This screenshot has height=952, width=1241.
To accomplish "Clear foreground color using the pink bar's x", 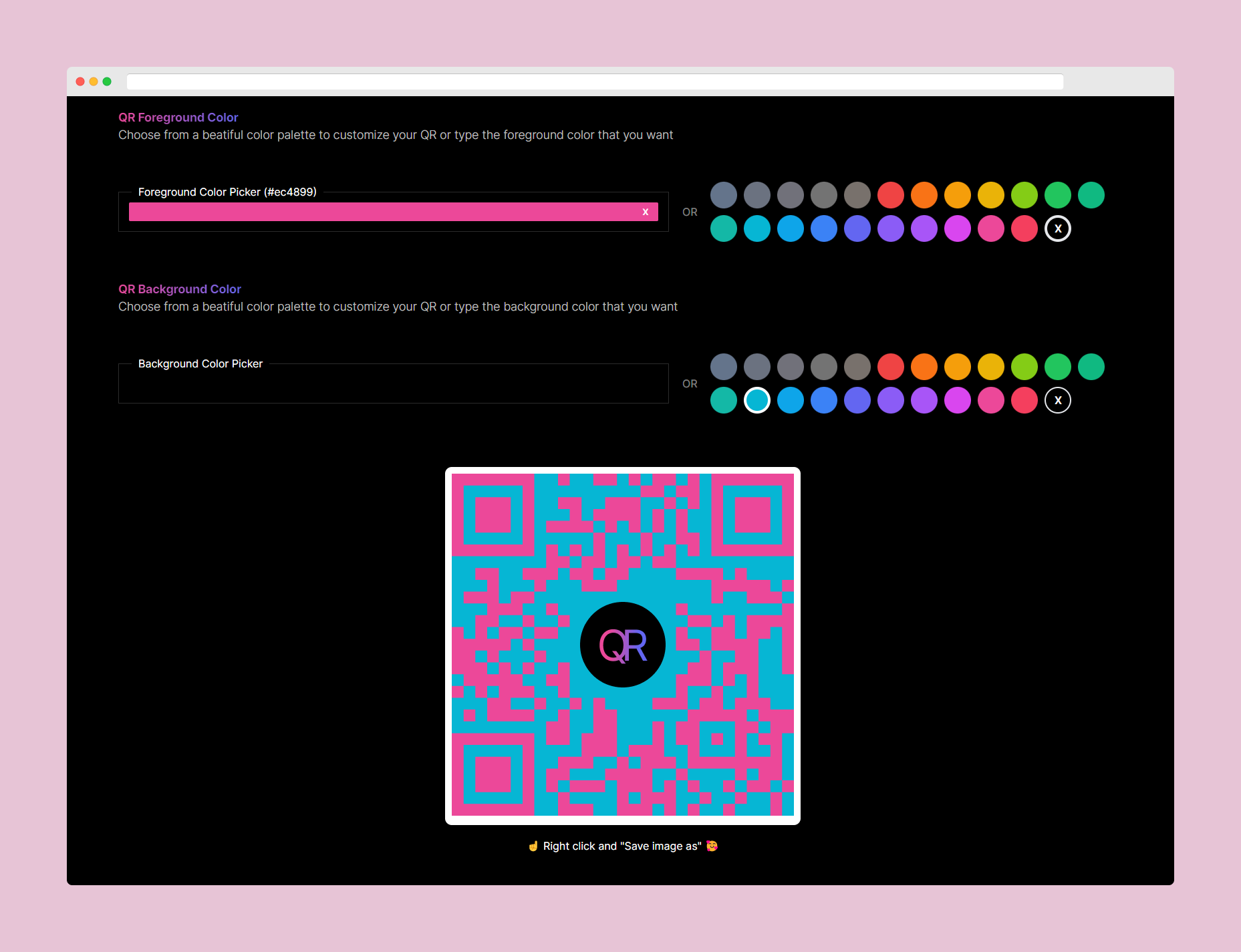I will coord(646,212).
